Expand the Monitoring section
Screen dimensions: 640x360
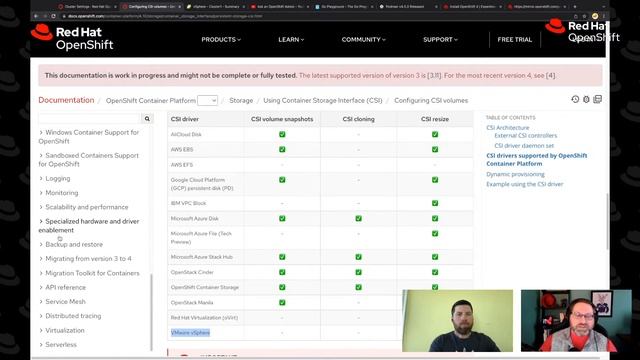point(58,193)
